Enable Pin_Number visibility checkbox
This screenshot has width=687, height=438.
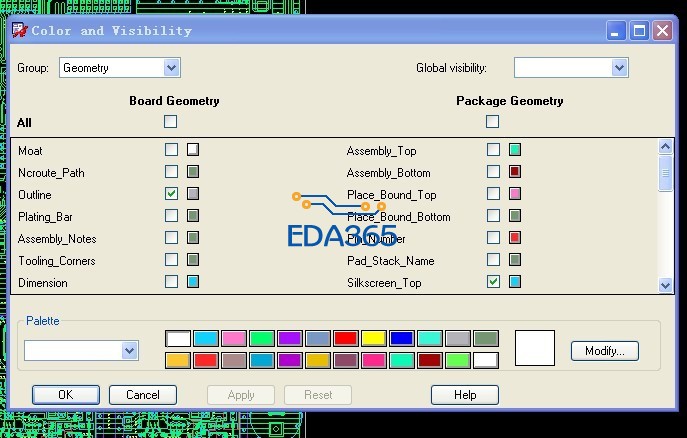pyautogui.click(x=493, y=237)
